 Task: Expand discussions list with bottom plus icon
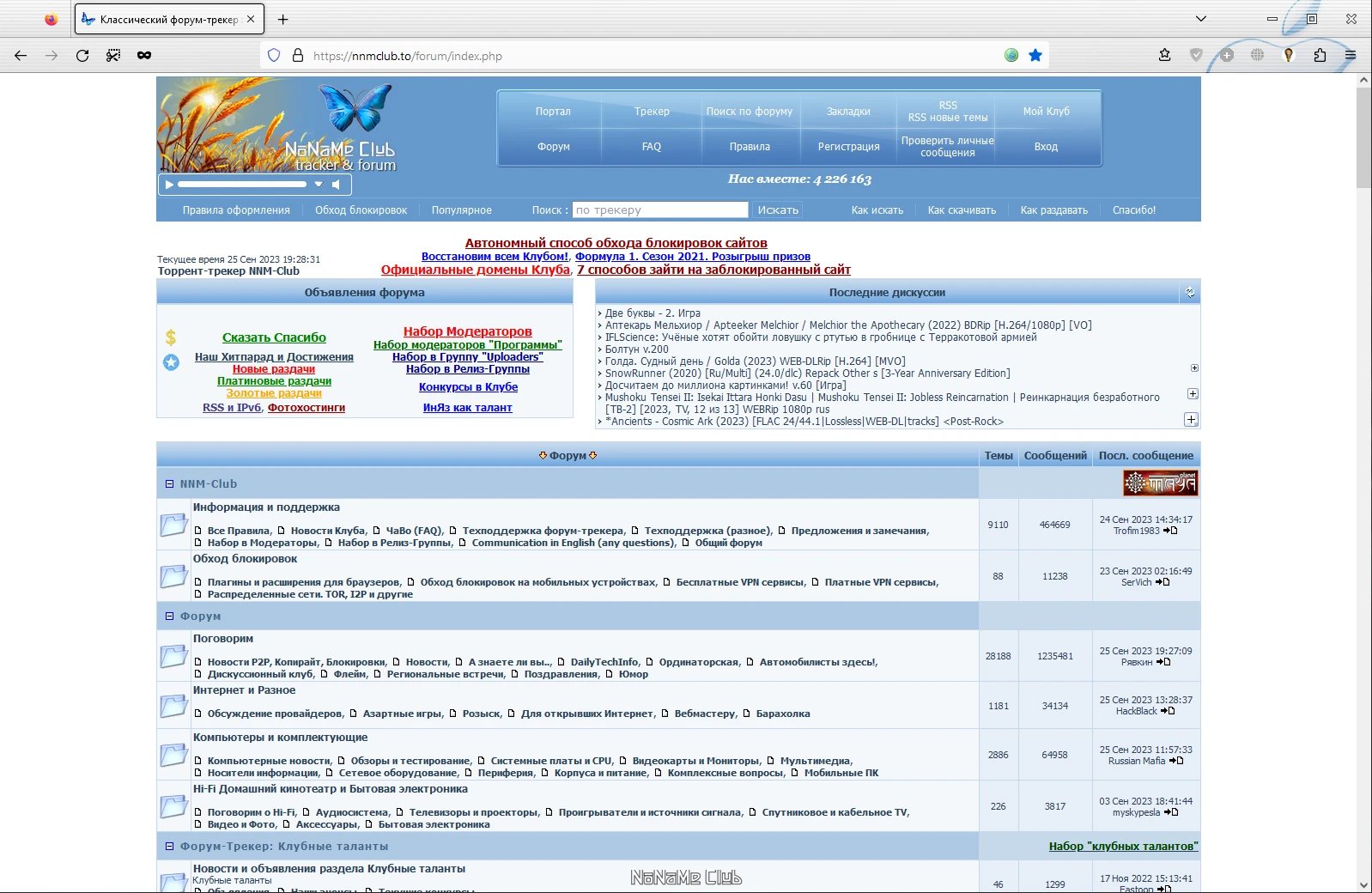[1191, 420]
